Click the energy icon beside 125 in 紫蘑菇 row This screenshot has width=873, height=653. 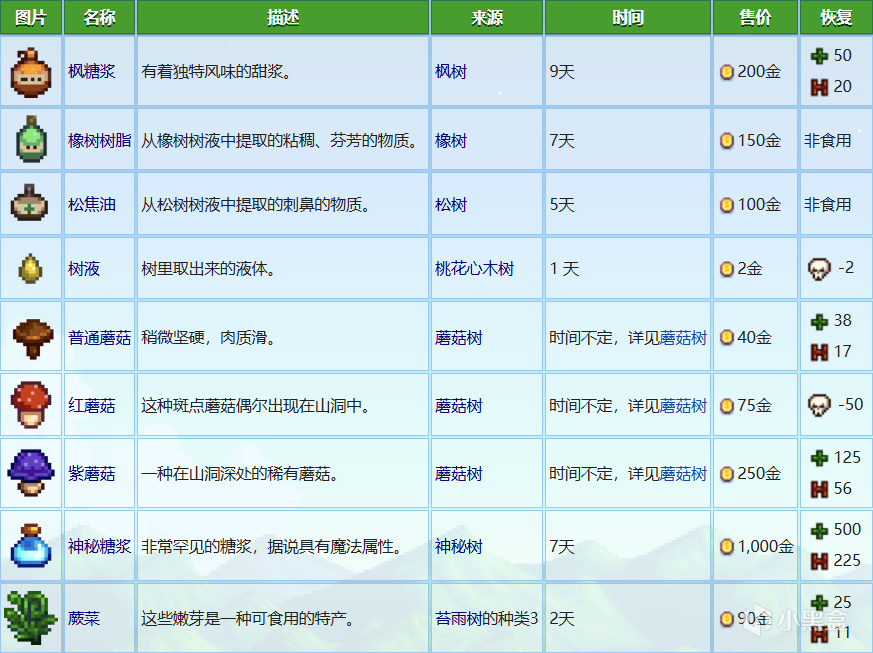(x=819, y=458)
